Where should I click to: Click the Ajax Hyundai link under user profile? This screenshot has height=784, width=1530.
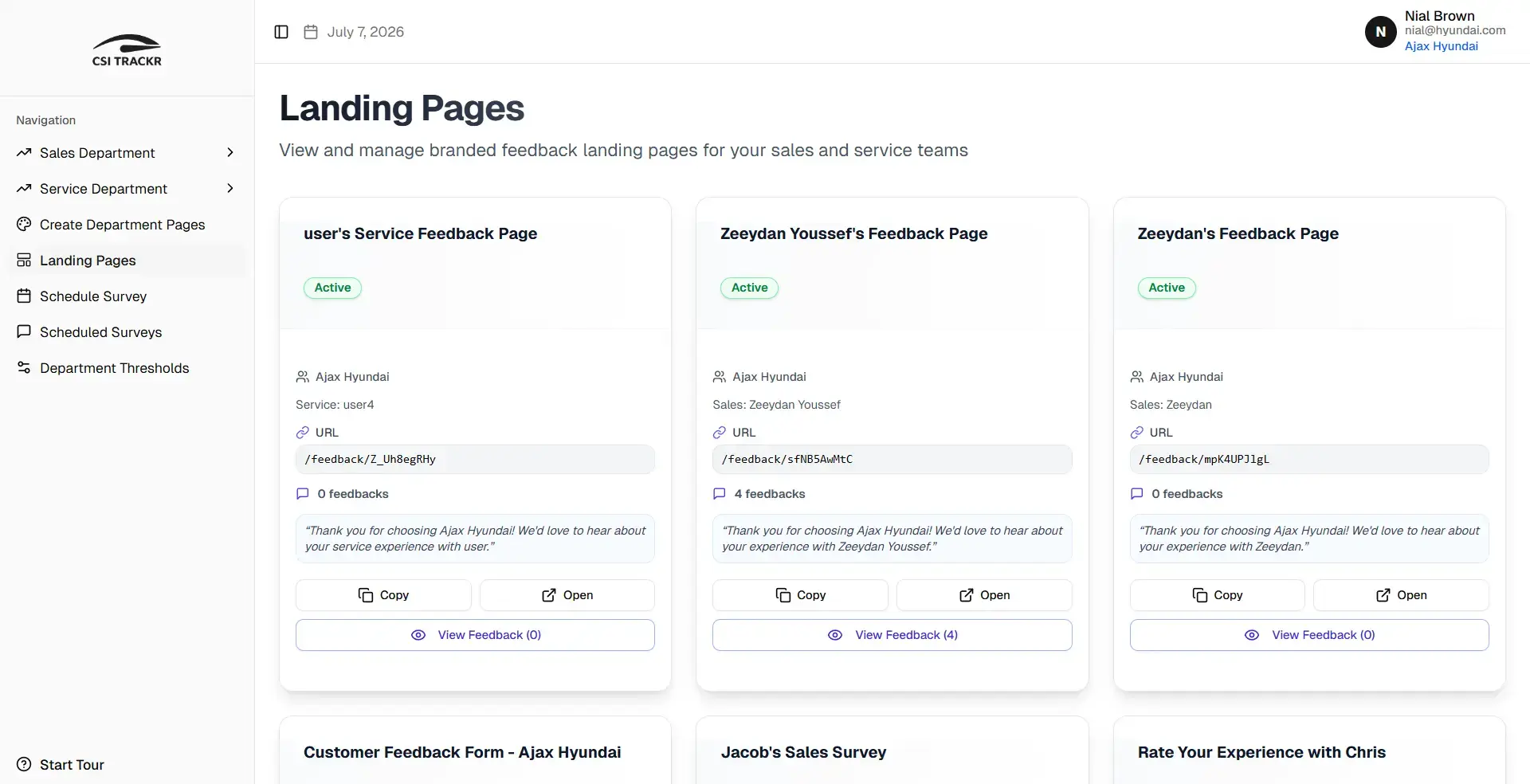(x=1441, y=46)
